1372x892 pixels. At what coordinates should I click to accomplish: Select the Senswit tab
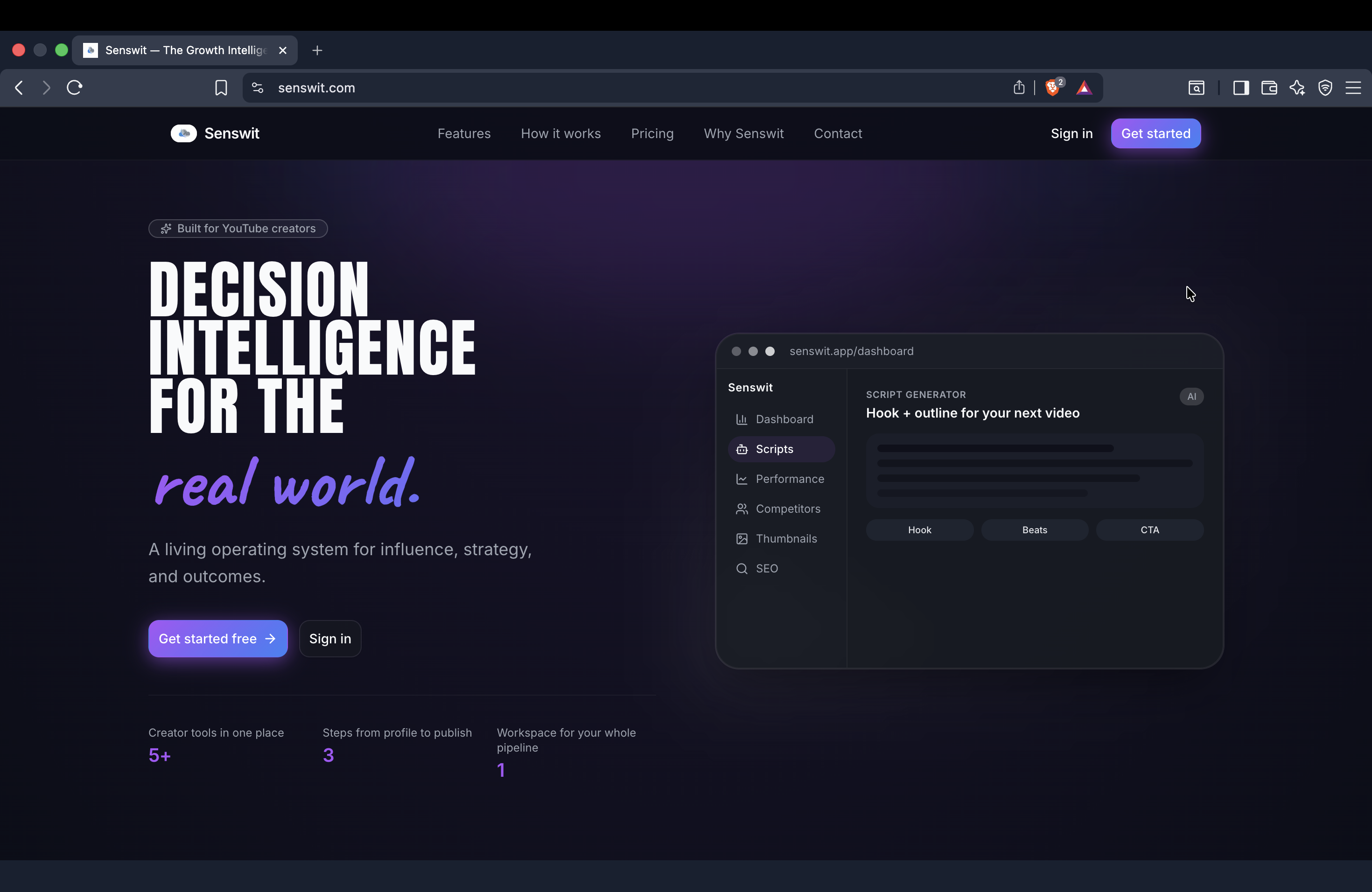(x=184, y=50)
